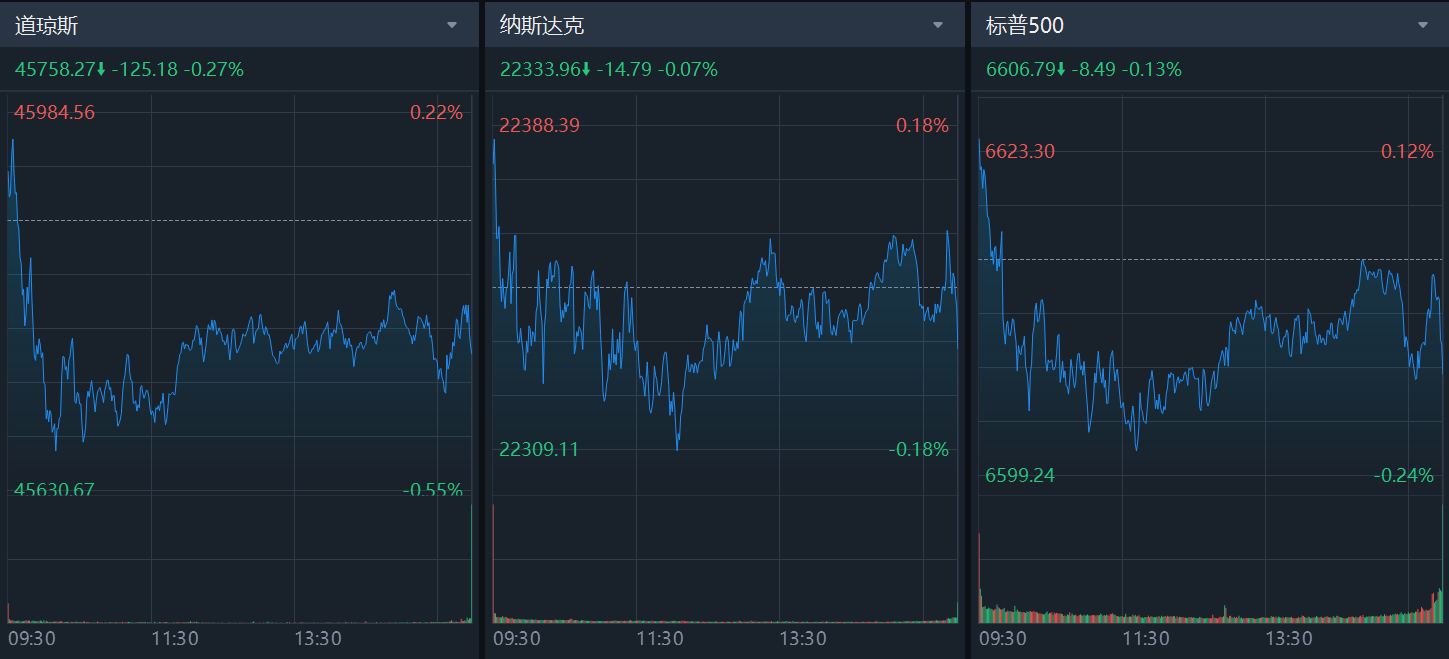This screenshot has width=1449, height=659.
Task: Click the upper axis value 22388.39
Action: click(x=539, y=125)
